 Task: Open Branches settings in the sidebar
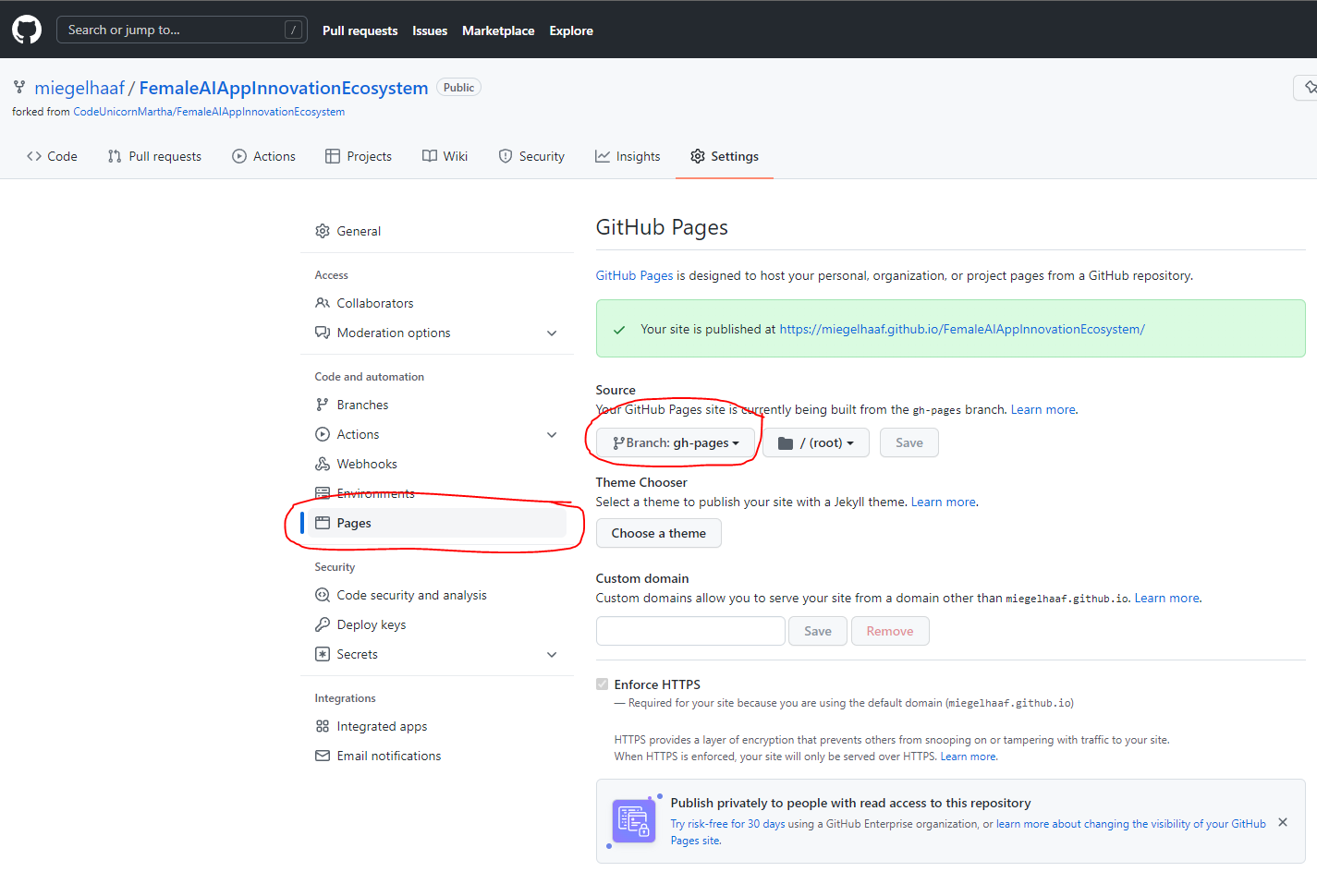(x=361, y=404)
